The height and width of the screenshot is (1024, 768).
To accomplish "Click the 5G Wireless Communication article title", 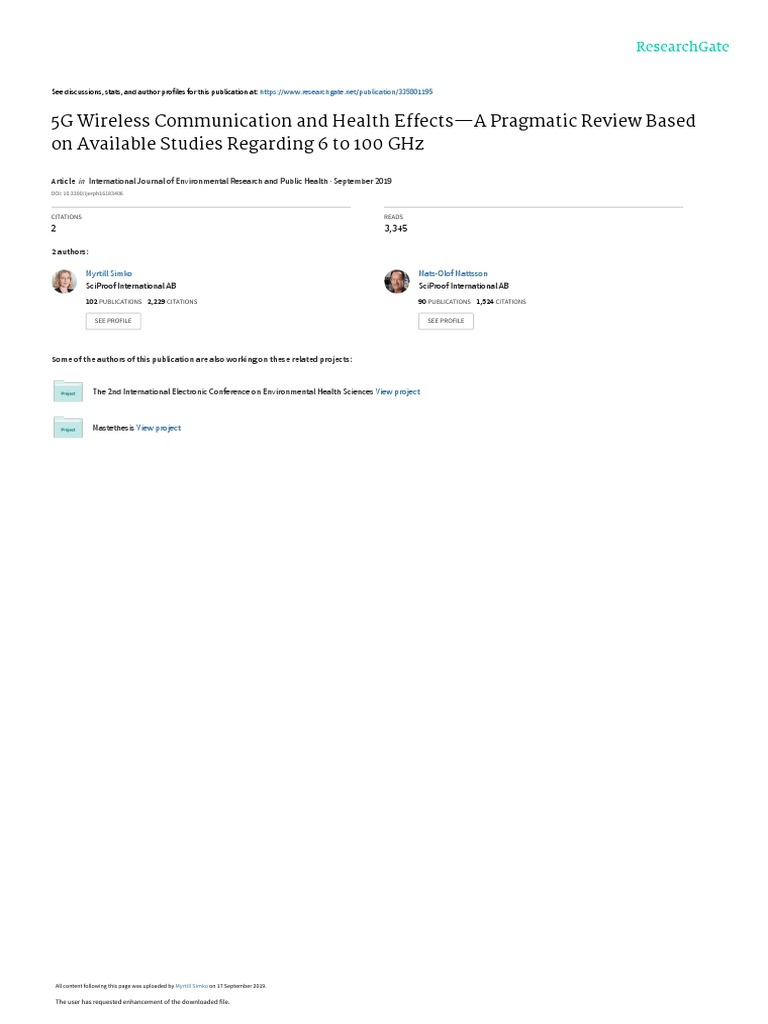I will (372, 132).
